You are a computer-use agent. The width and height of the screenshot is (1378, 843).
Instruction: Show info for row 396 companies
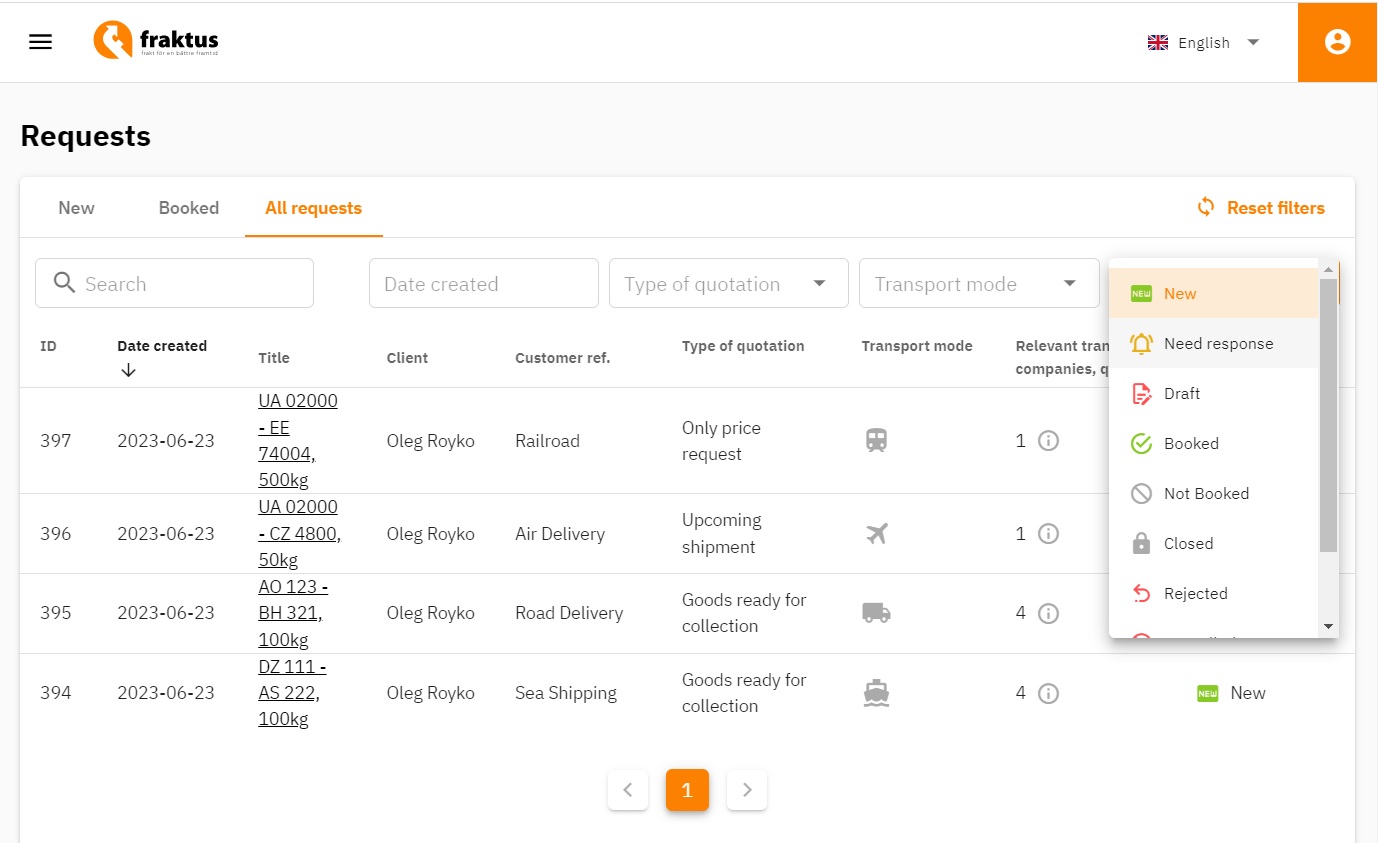[x=1048, y=534]
